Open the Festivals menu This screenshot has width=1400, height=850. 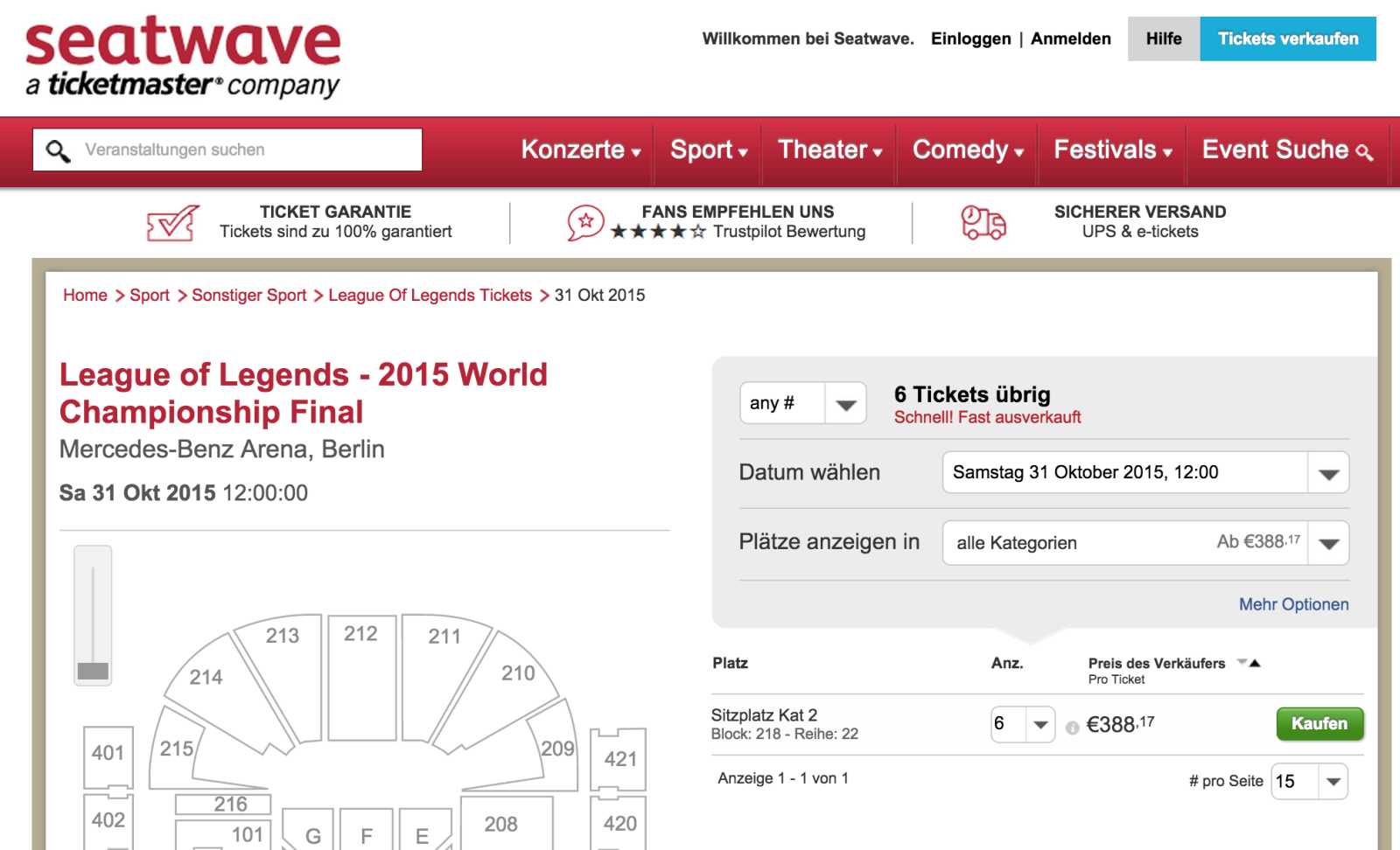tap(1111, 150)
